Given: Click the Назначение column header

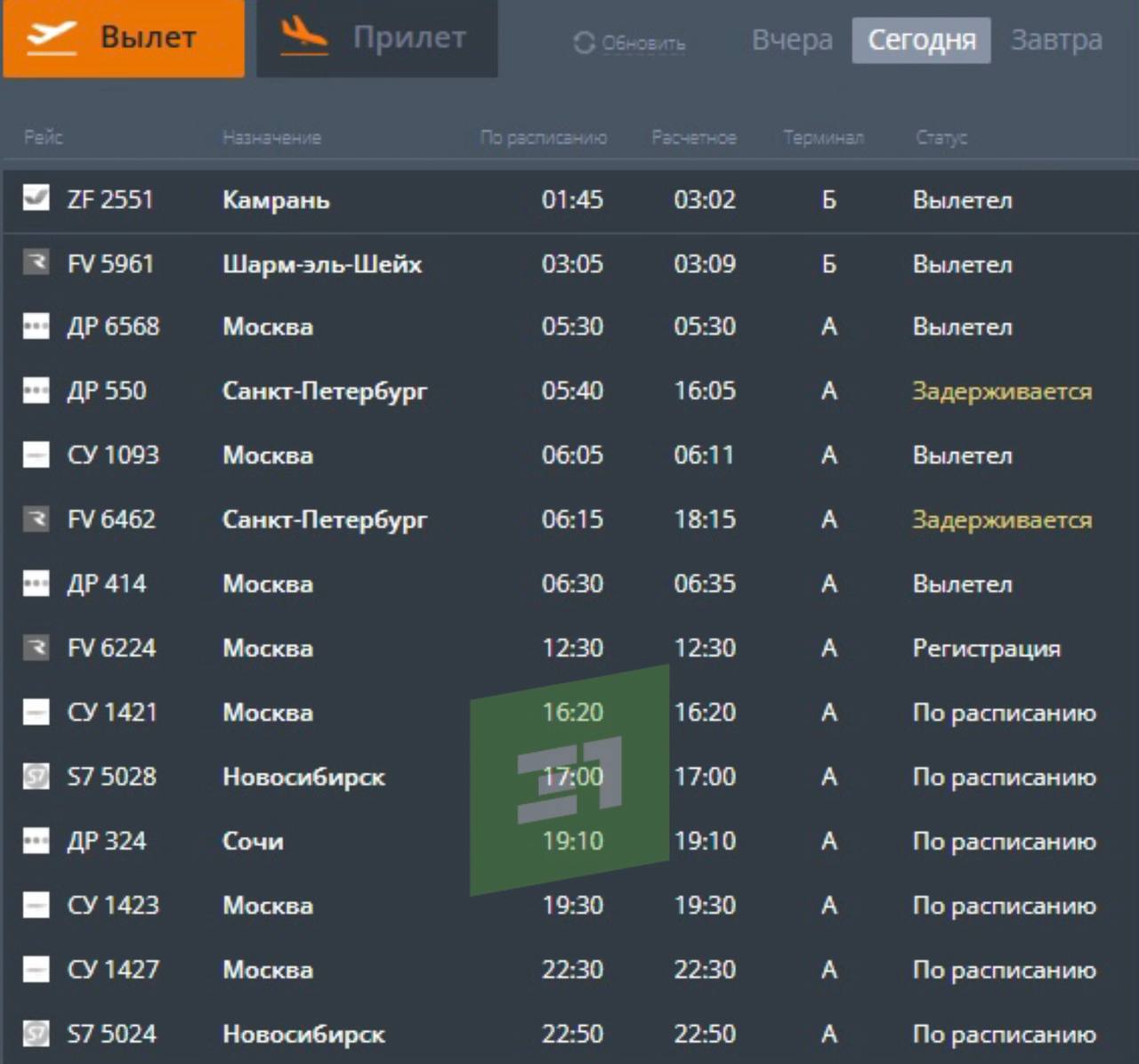Looking at the screenshot, I should coord(271,137).
